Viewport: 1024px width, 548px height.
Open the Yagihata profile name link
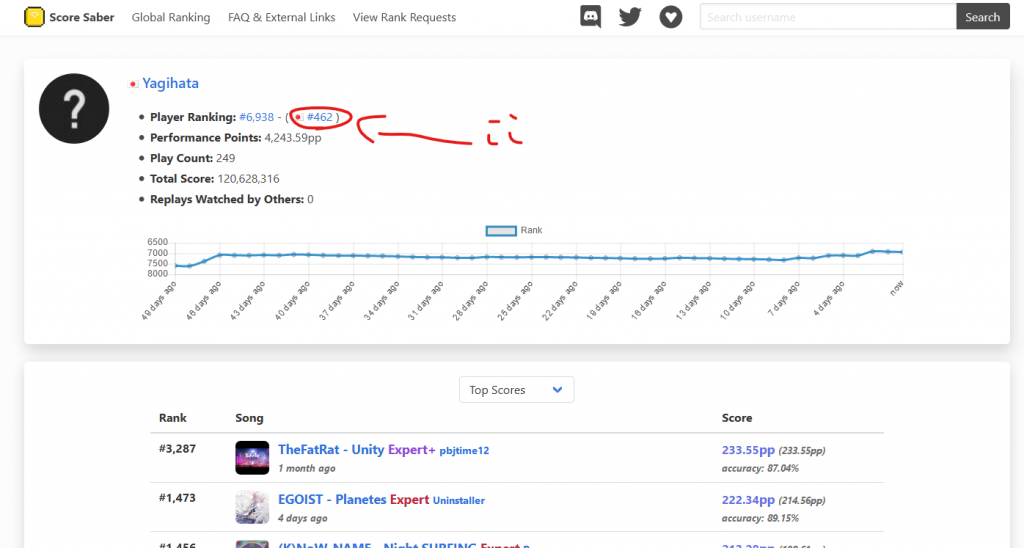tap(170, 84)
